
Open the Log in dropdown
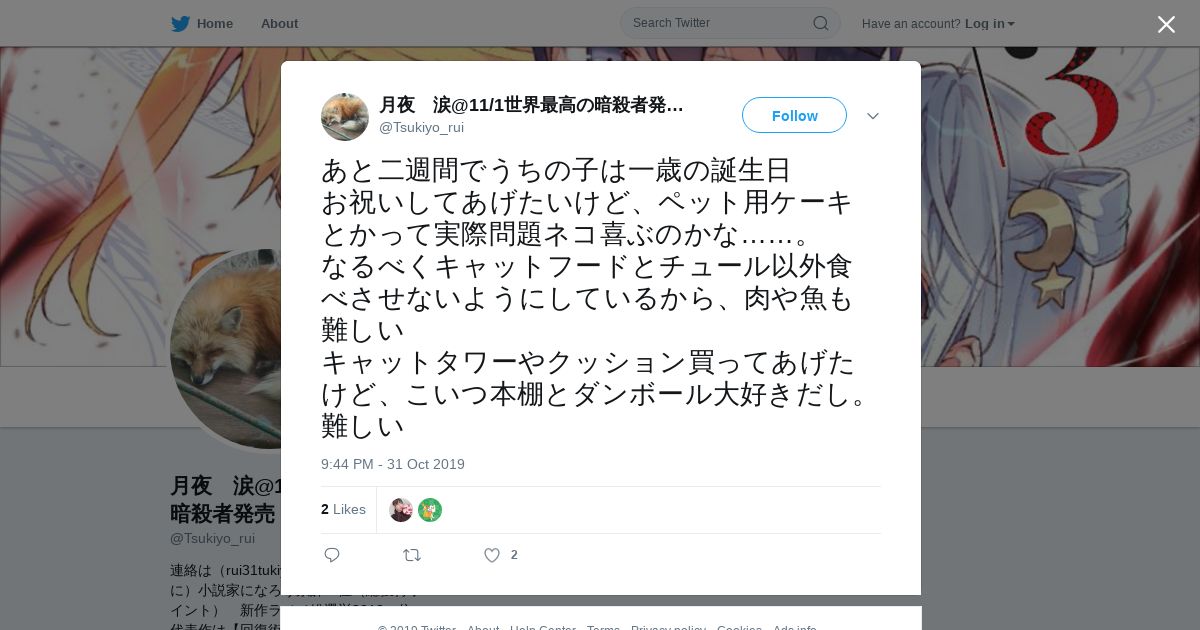[x=989, y=23]
